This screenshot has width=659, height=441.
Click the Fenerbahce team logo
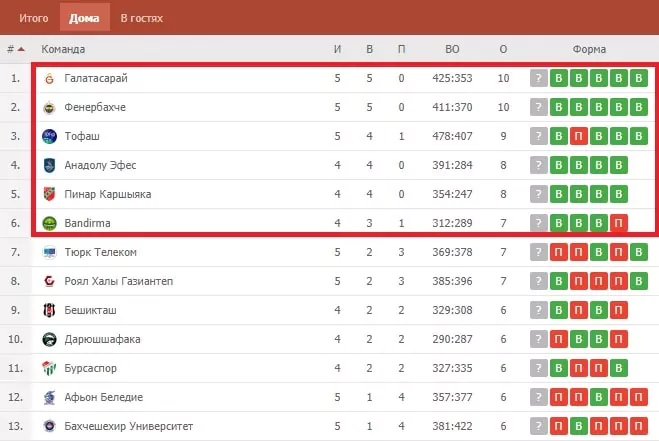pyautogui.click(x=49, y=108)
